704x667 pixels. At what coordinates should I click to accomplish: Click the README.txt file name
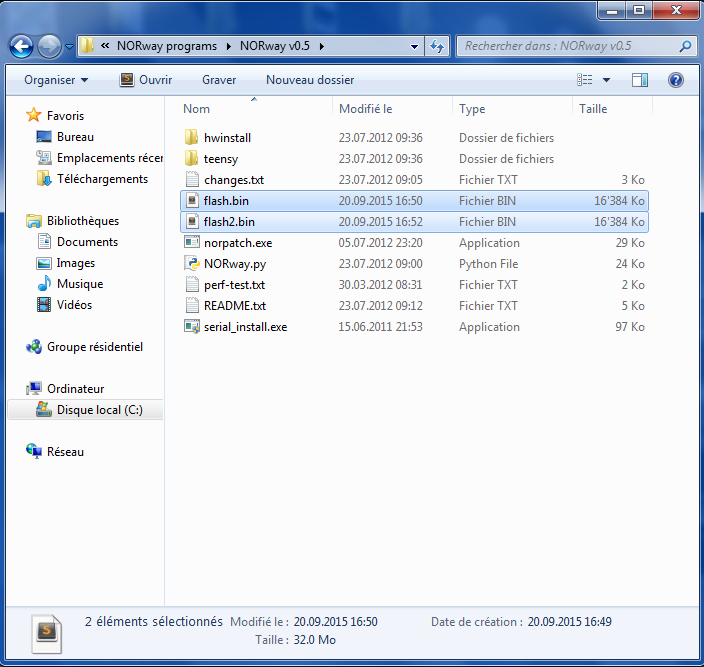(x=235, y=306)
